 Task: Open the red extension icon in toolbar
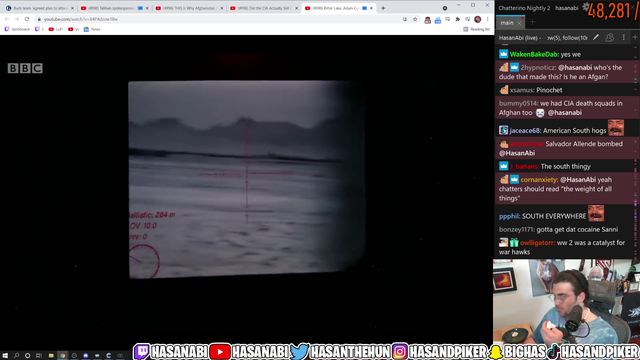coord(427,20)
